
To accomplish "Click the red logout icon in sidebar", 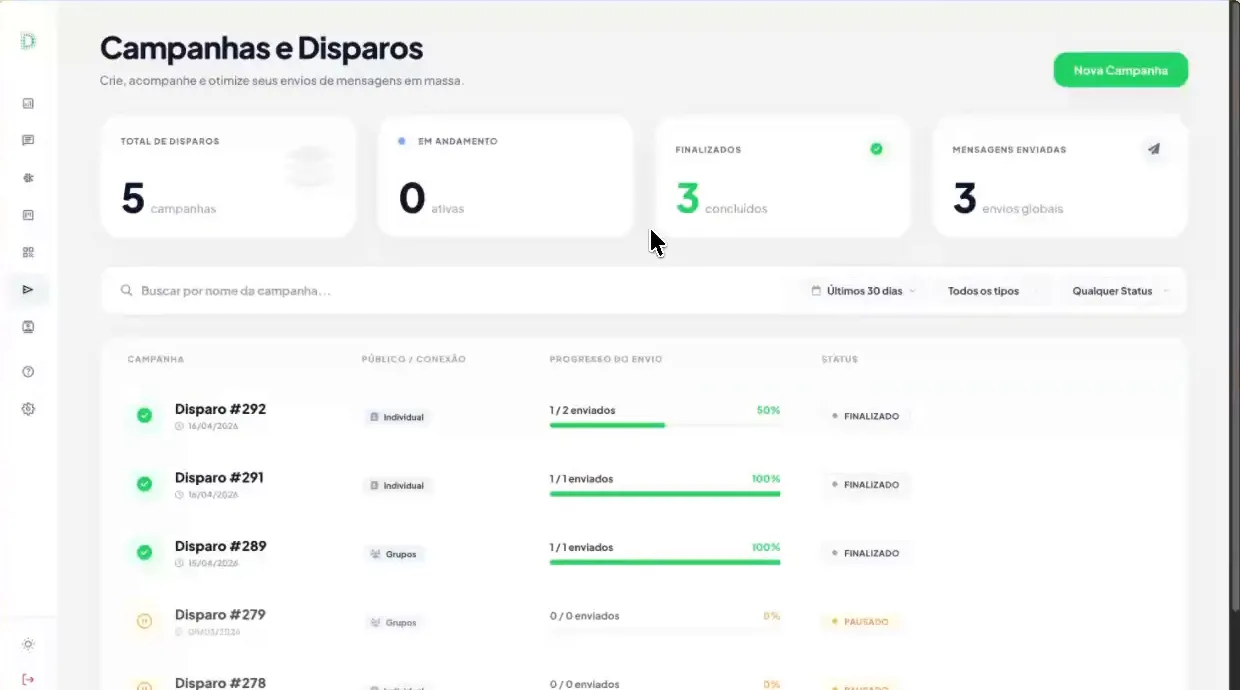I will pos(28,680).
